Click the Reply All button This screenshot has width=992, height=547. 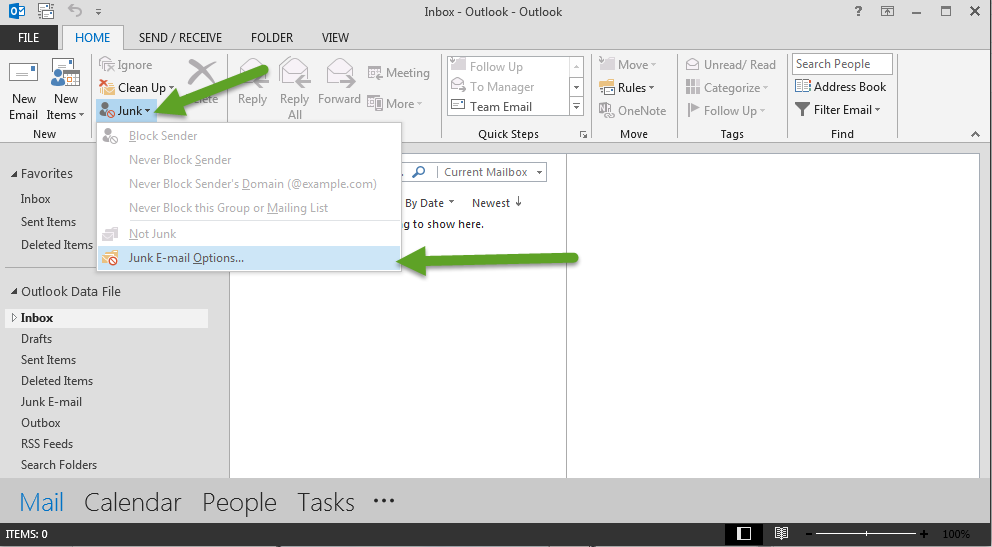tap(295, 89)
